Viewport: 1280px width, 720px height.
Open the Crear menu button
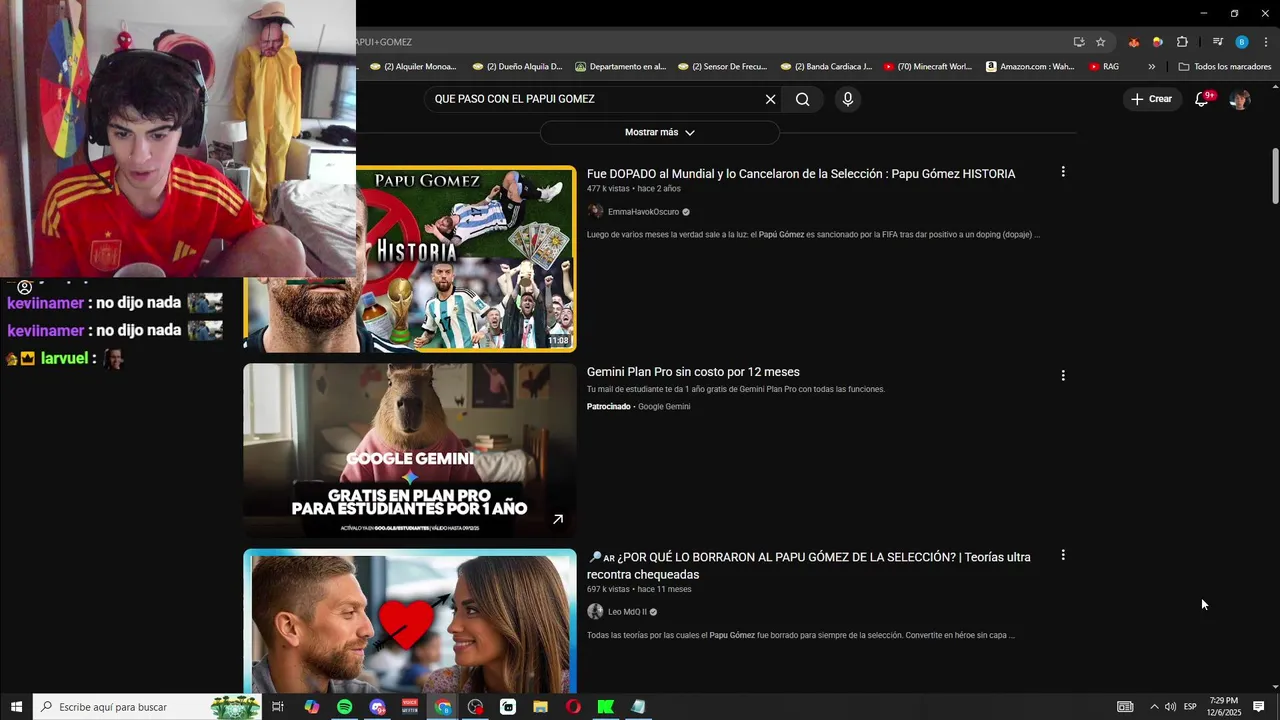click(x=1151, y=99)
